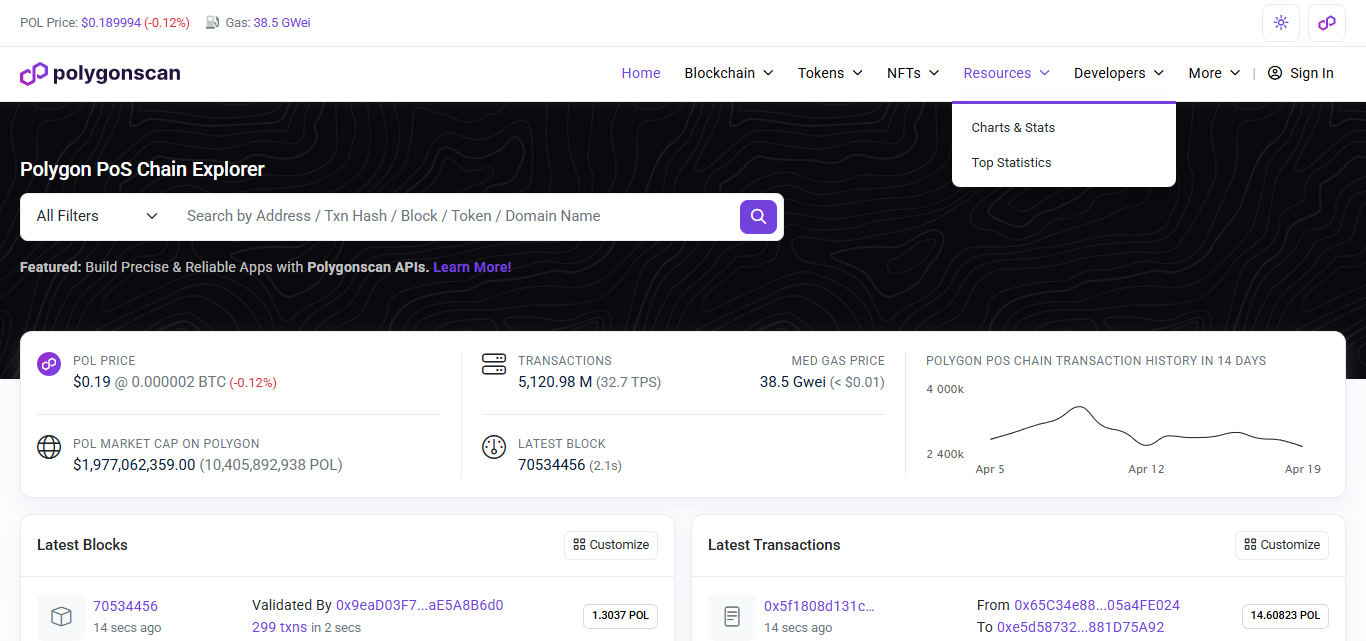Open From address 0x65C34e88...05a4FE024
The height and width of the screenshot is (641, 1366).
(1097, 605)
